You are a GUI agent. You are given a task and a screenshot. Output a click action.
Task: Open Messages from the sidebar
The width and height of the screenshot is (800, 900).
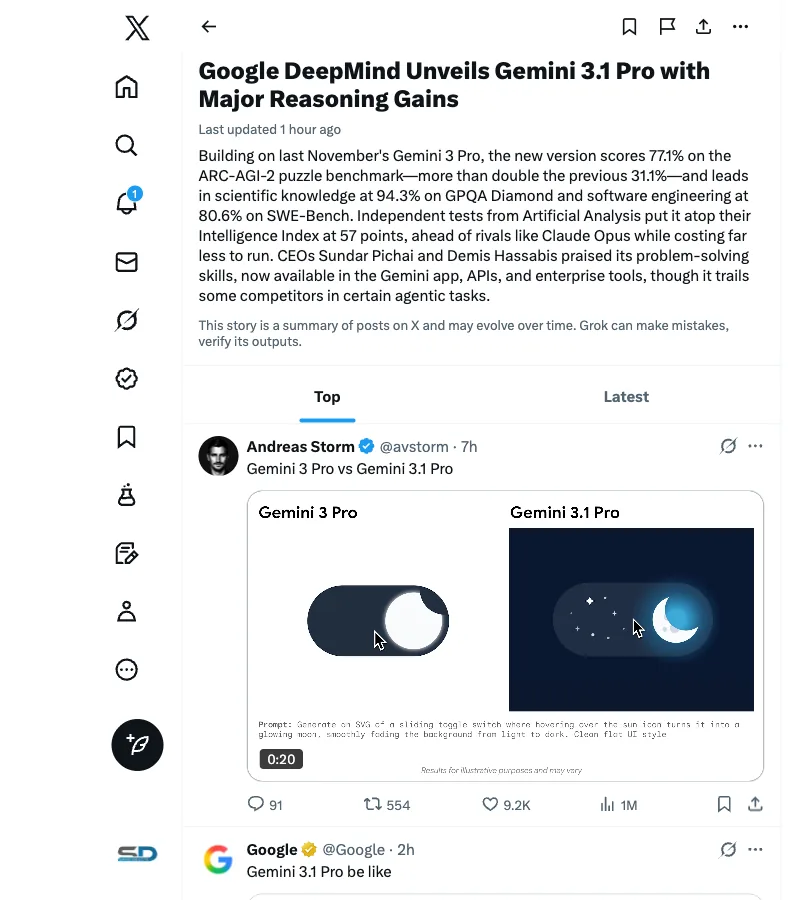click(126, 262)
